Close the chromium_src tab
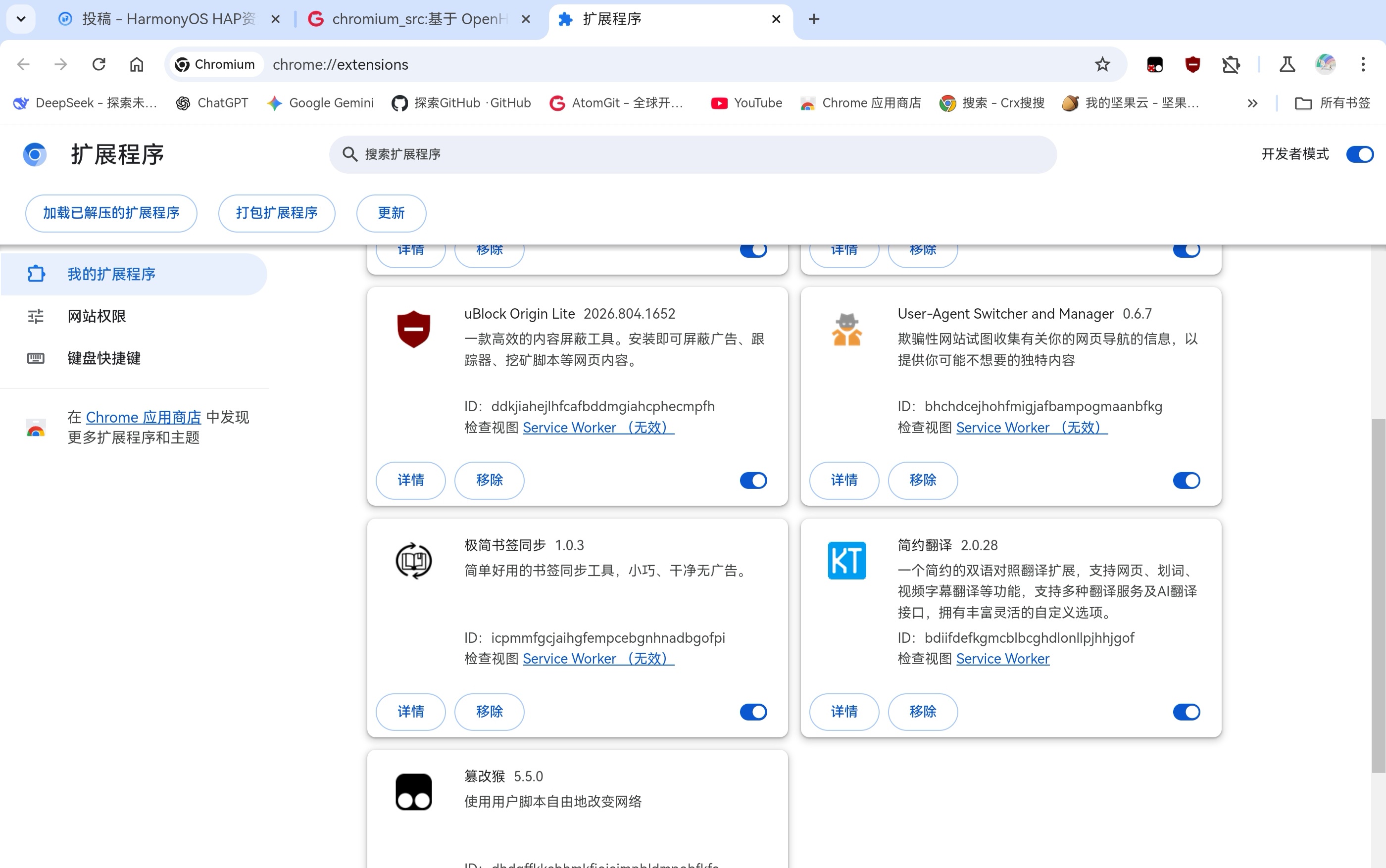 pyautogui.click(x=525, y=19)
